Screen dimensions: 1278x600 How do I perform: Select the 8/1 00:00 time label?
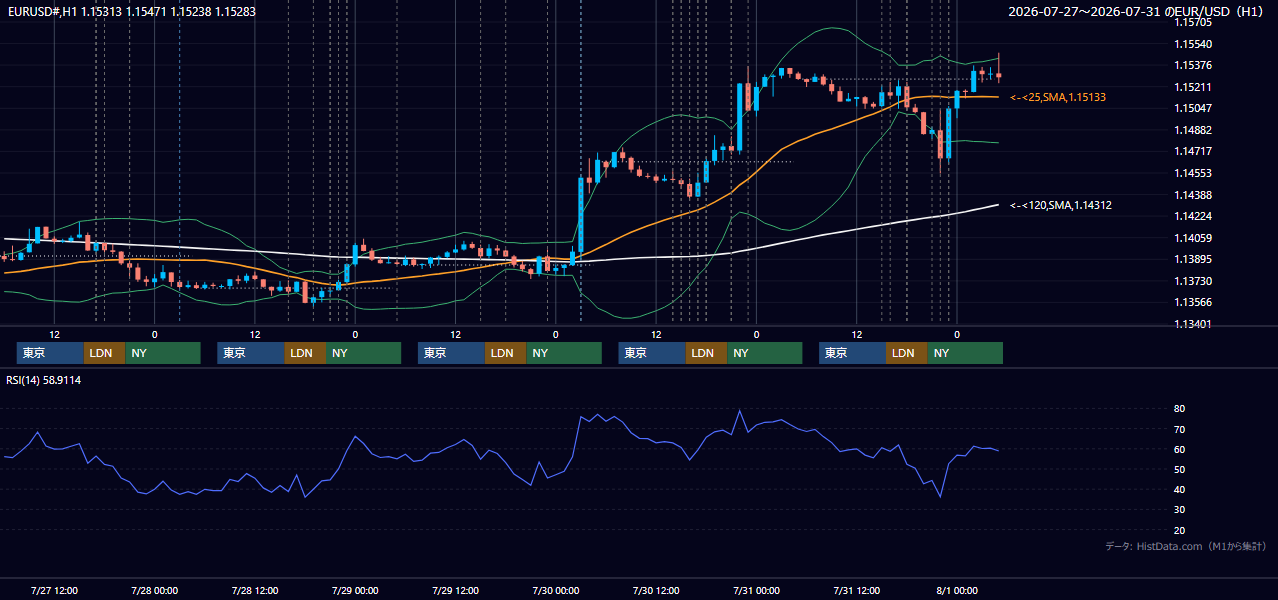(x=957, y=590)
